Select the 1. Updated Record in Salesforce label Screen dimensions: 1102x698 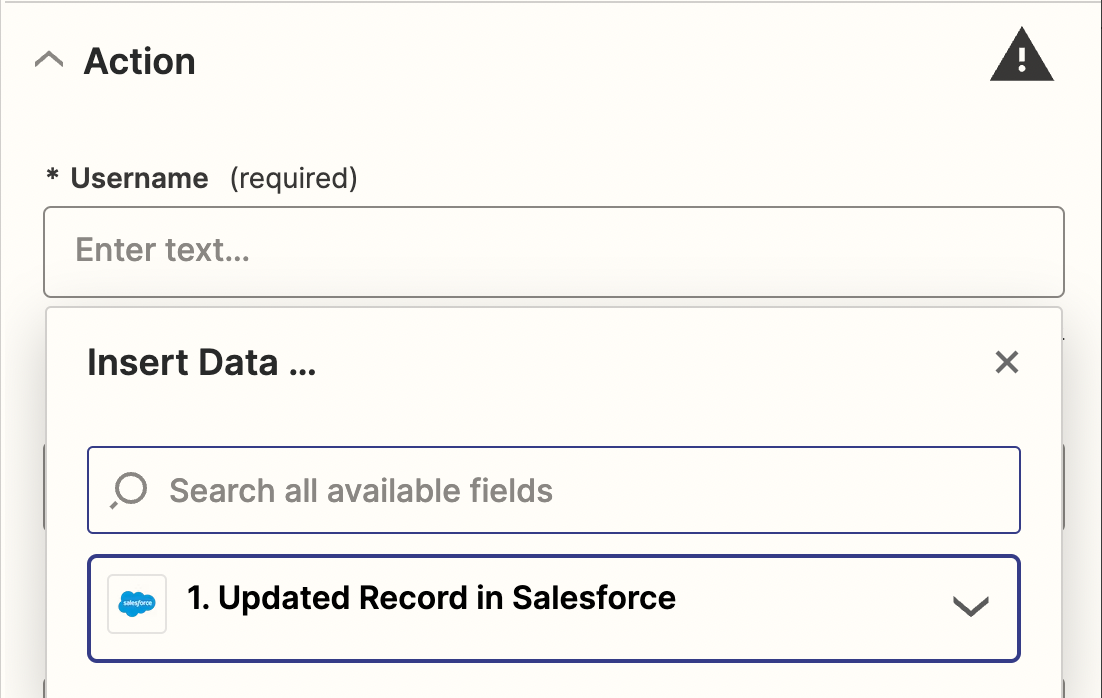(432, 598)
